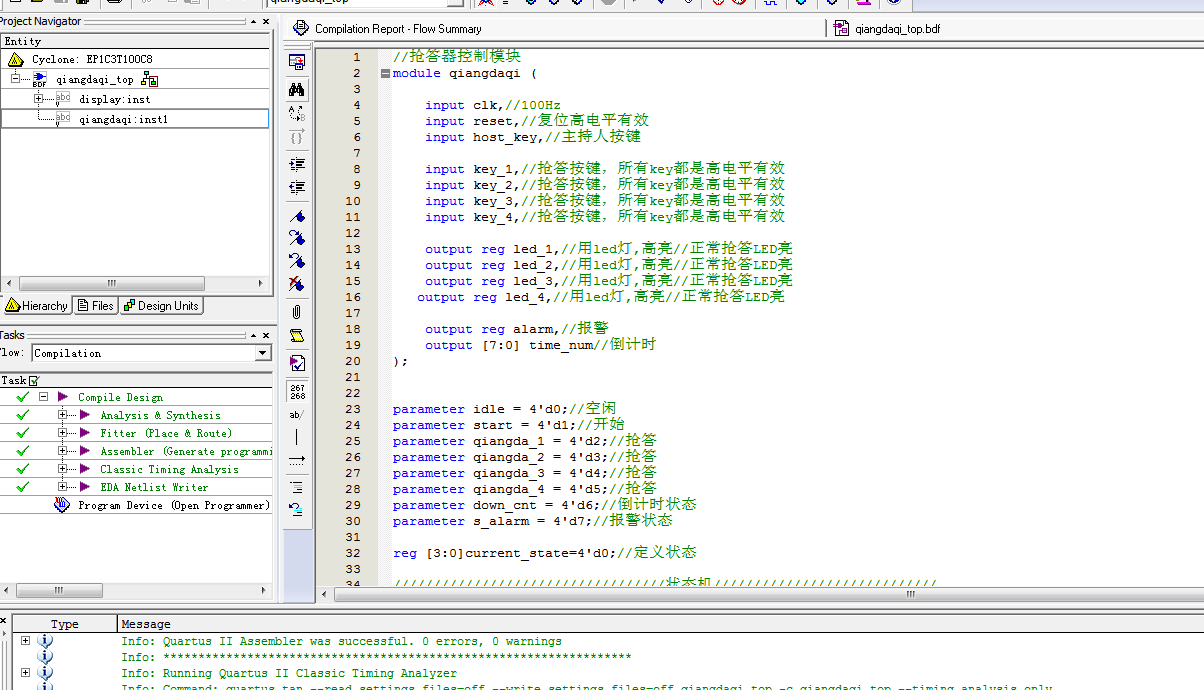
Task: Toggle line numbers display icon (267/268)
Action: (x=297, y=391)
